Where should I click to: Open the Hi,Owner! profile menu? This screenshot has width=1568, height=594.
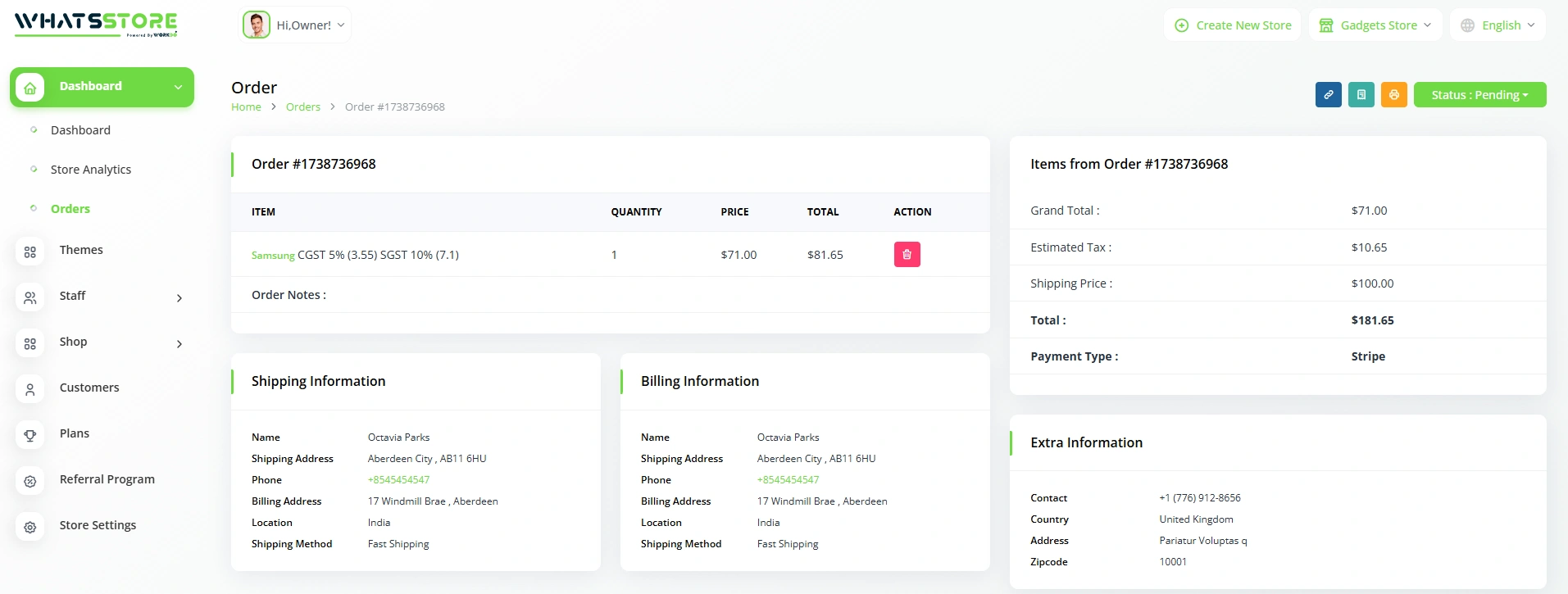(296, 25)
